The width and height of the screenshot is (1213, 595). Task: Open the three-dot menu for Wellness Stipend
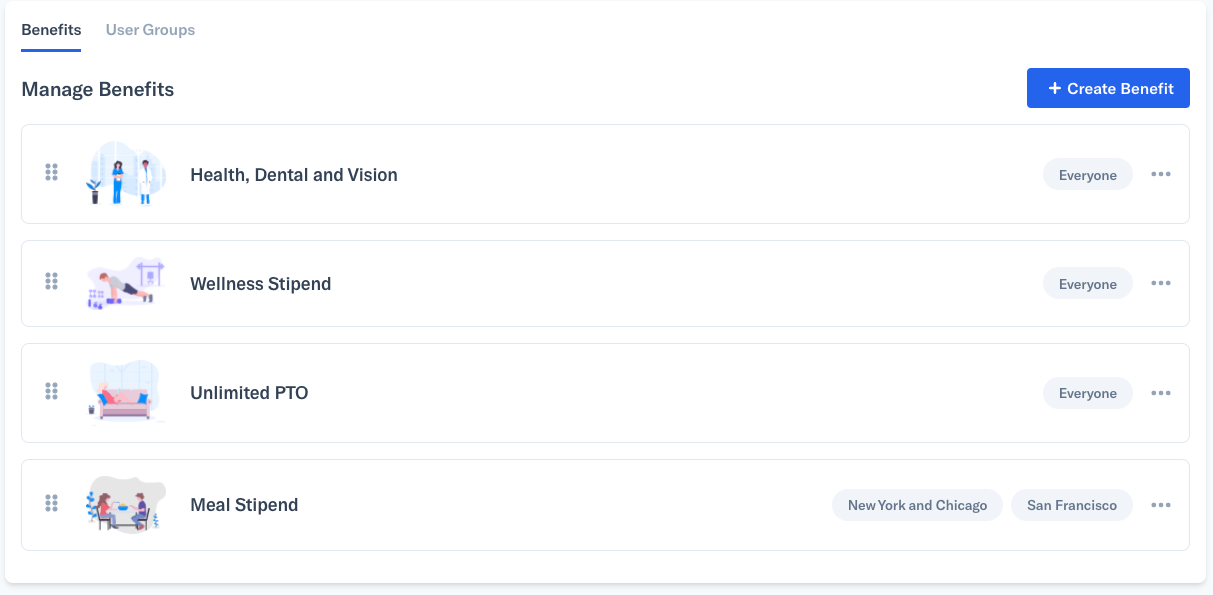1160,283
